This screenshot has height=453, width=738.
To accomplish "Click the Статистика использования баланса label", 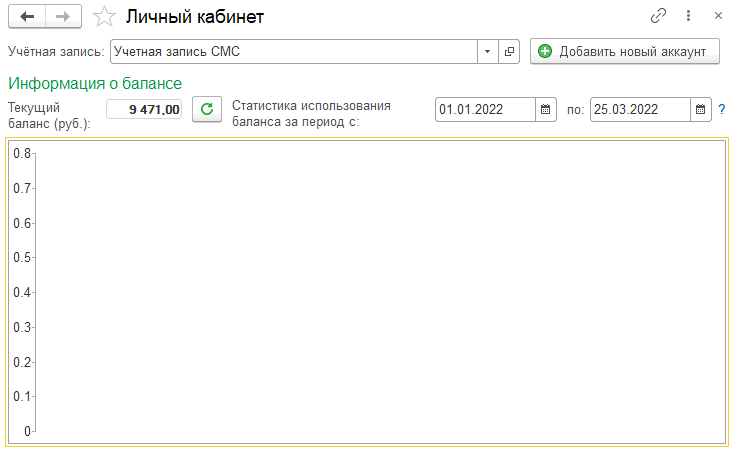I will (x=311, y=113).
